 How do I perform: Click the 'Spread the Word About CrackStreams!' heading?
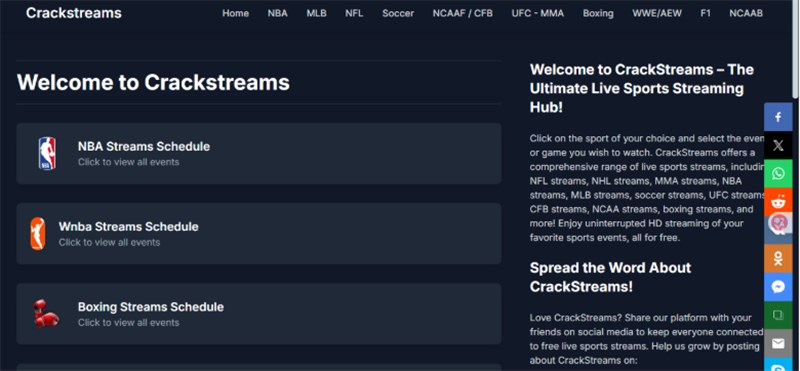(x=610, y=277)
